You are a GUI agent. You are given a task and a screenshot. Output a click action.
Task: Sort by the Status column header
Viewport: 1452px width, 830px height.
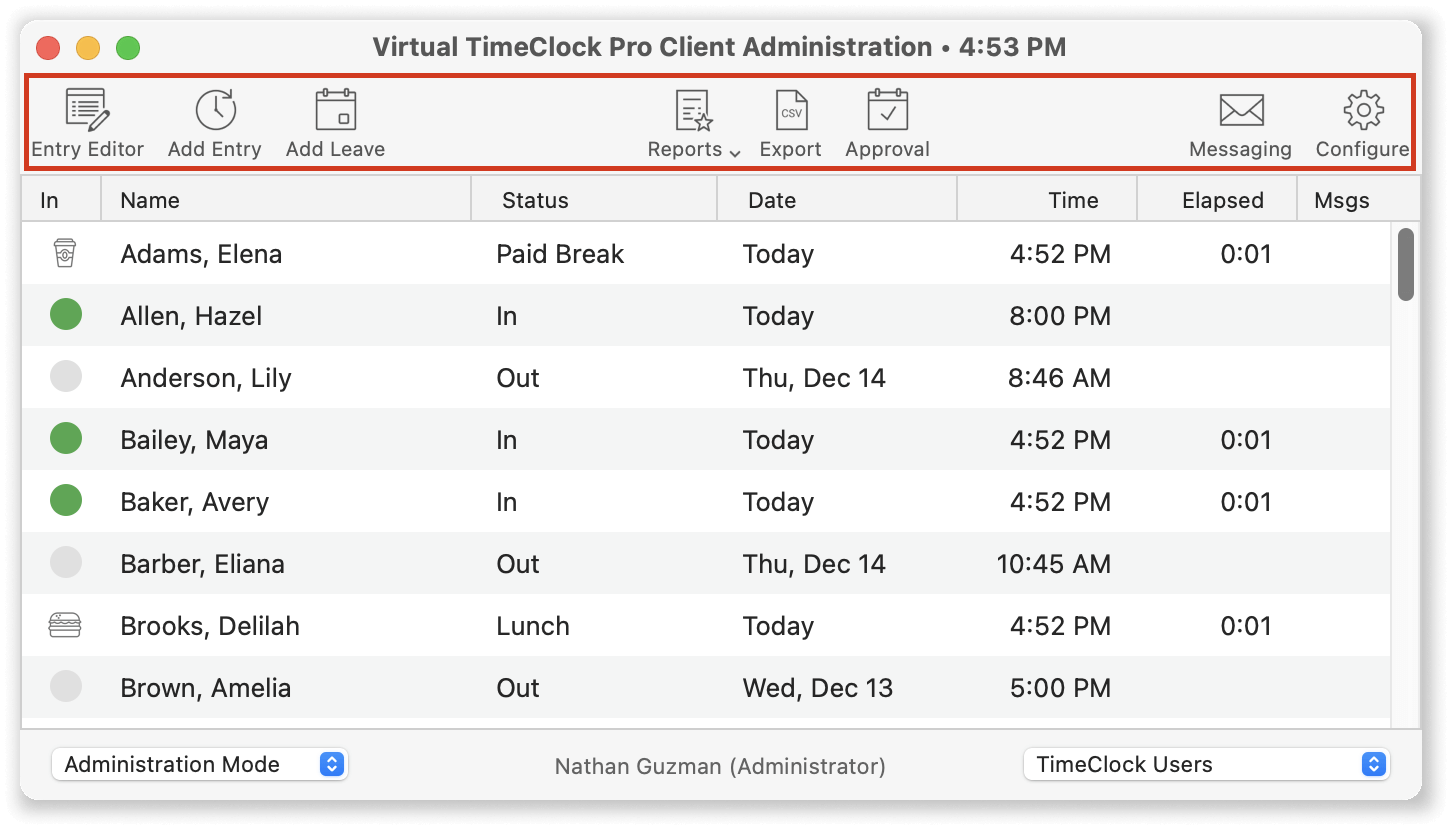click(594, 200)
